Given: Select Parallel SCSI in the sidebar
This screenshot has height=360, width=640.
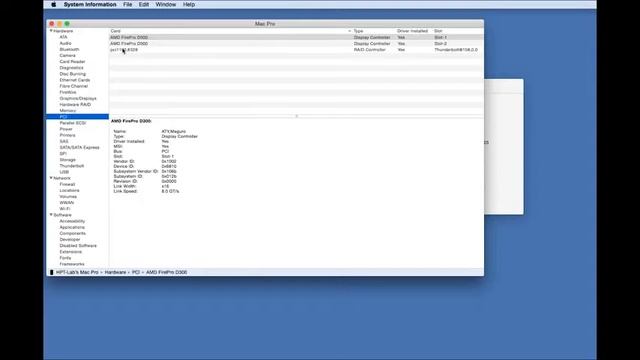Looking at the screenshot, I should coord(73,123).
